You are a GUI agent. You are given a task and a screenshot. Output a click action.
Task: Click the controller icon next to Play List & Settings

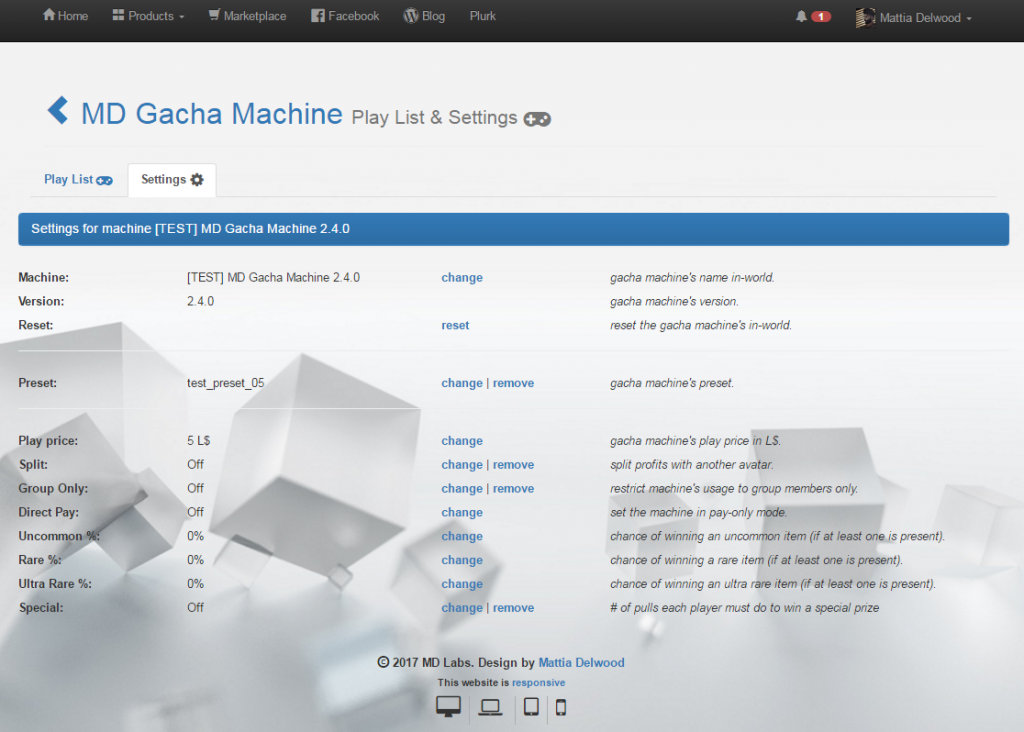point(537,118)
